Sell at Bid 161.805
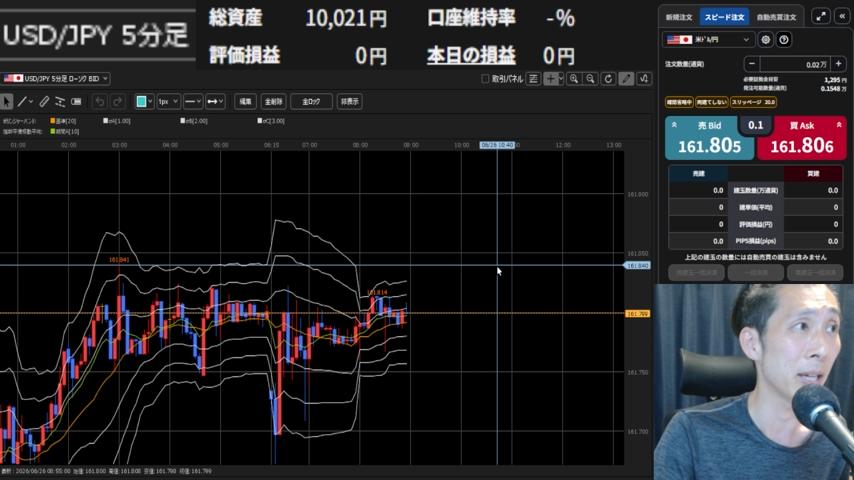This screenshot has height=480, width=854. click(709, 138)
